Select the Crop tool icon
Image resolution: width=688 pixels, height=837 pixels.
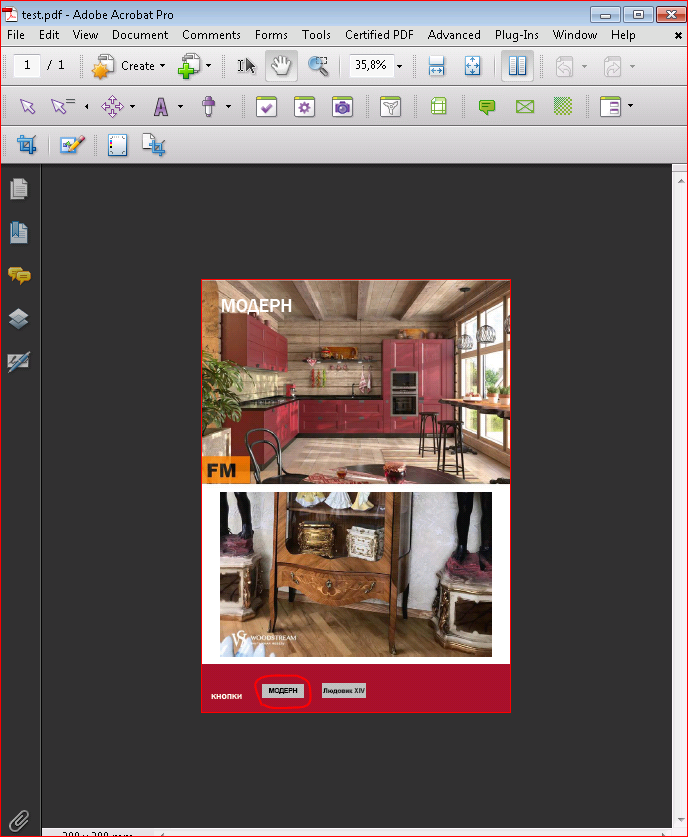pos(27,145)
